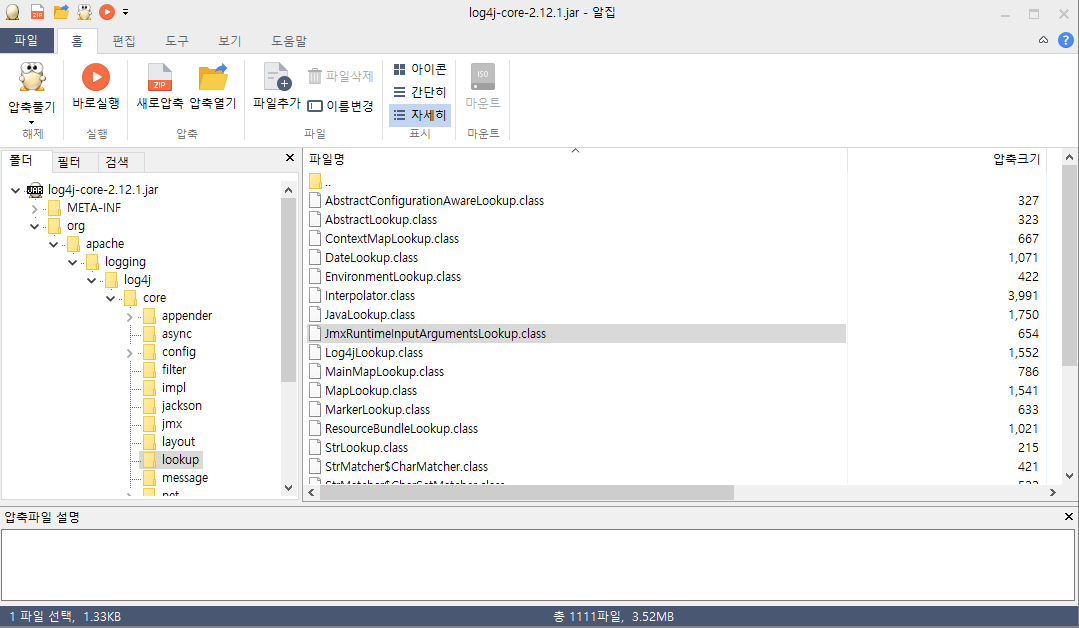Viewport: 1079px width, 628px height.
Task: Click the file list vertical scrollbar down arrow
Action: click(1069, 475)
